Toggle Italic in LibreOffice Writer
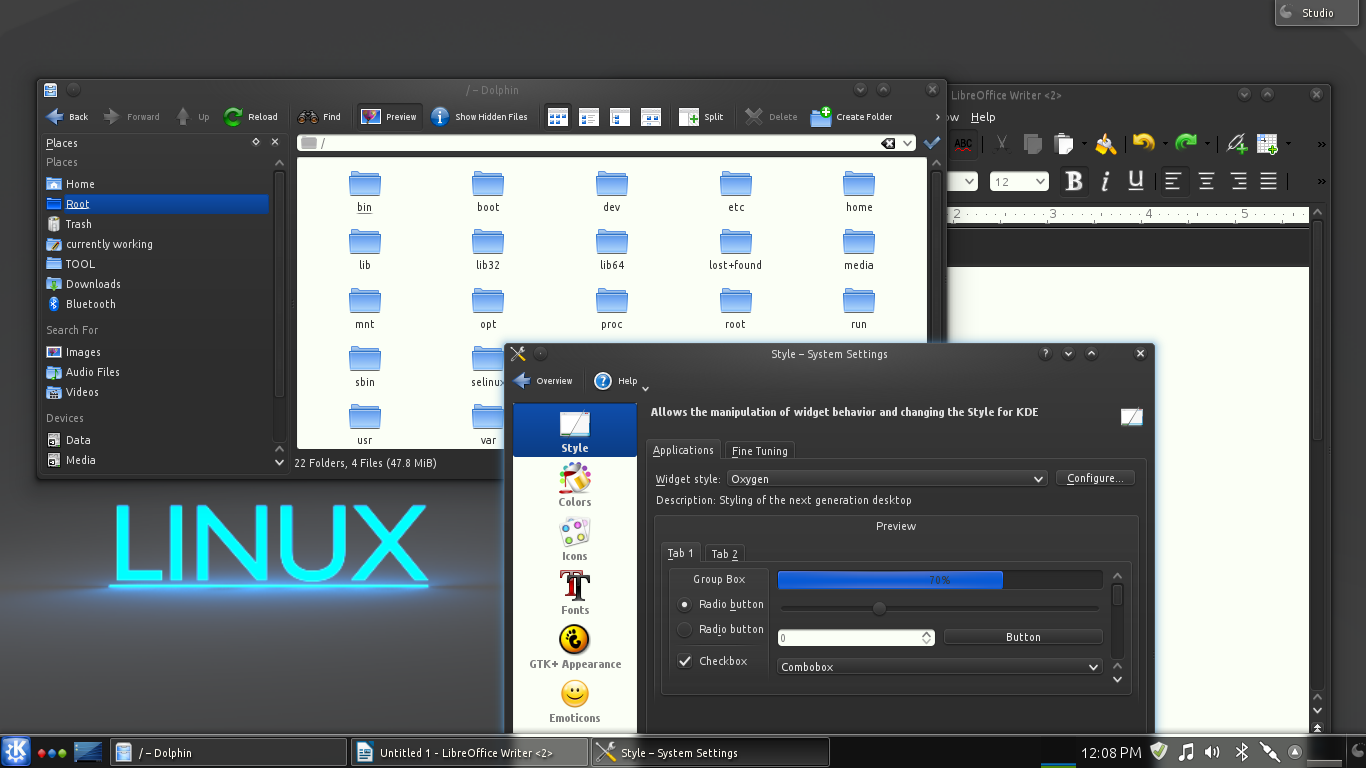This screenshot has width=1366, height=768. 1105,181
